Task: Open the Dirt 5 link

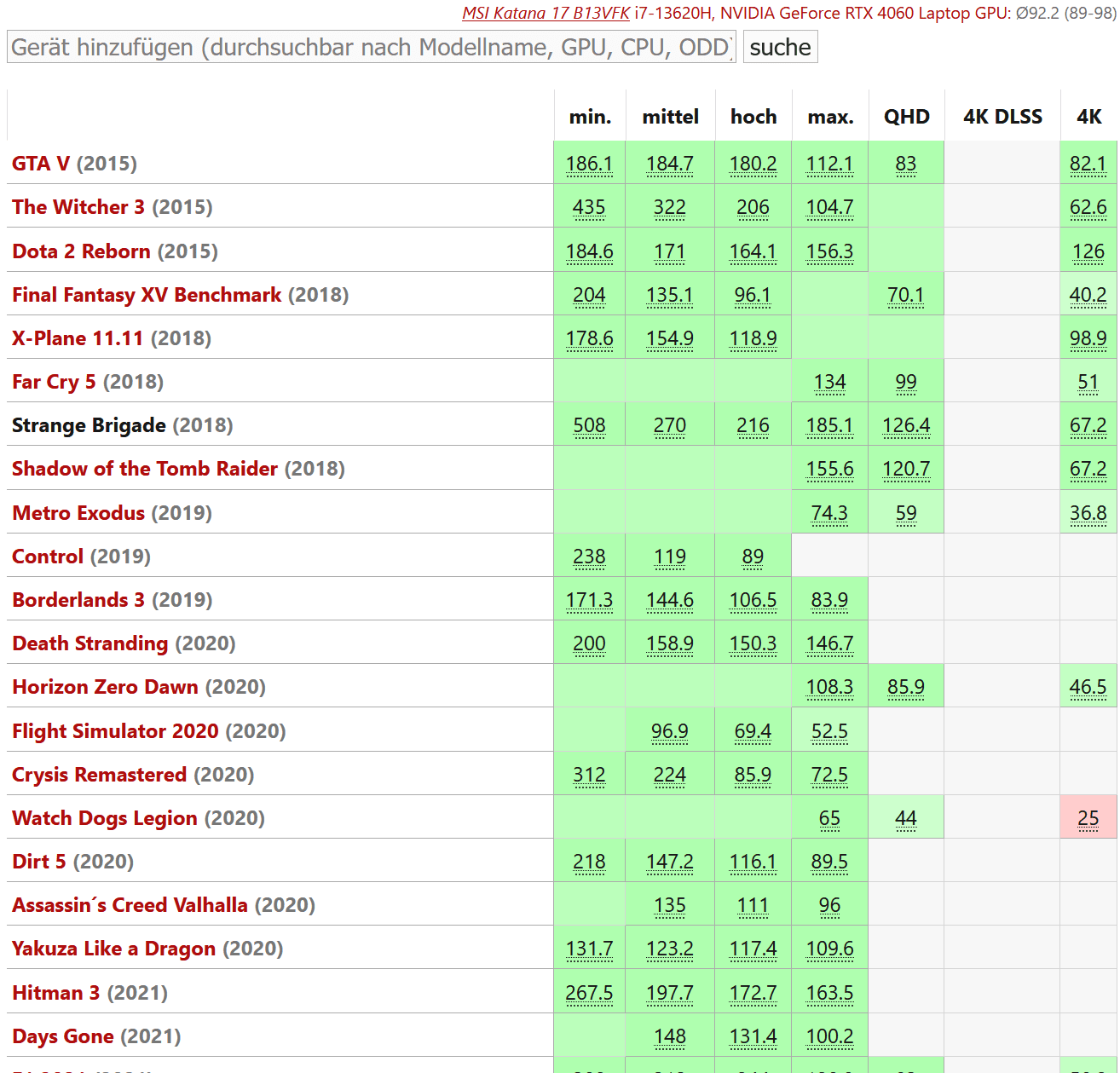Action: coord(38,862)
